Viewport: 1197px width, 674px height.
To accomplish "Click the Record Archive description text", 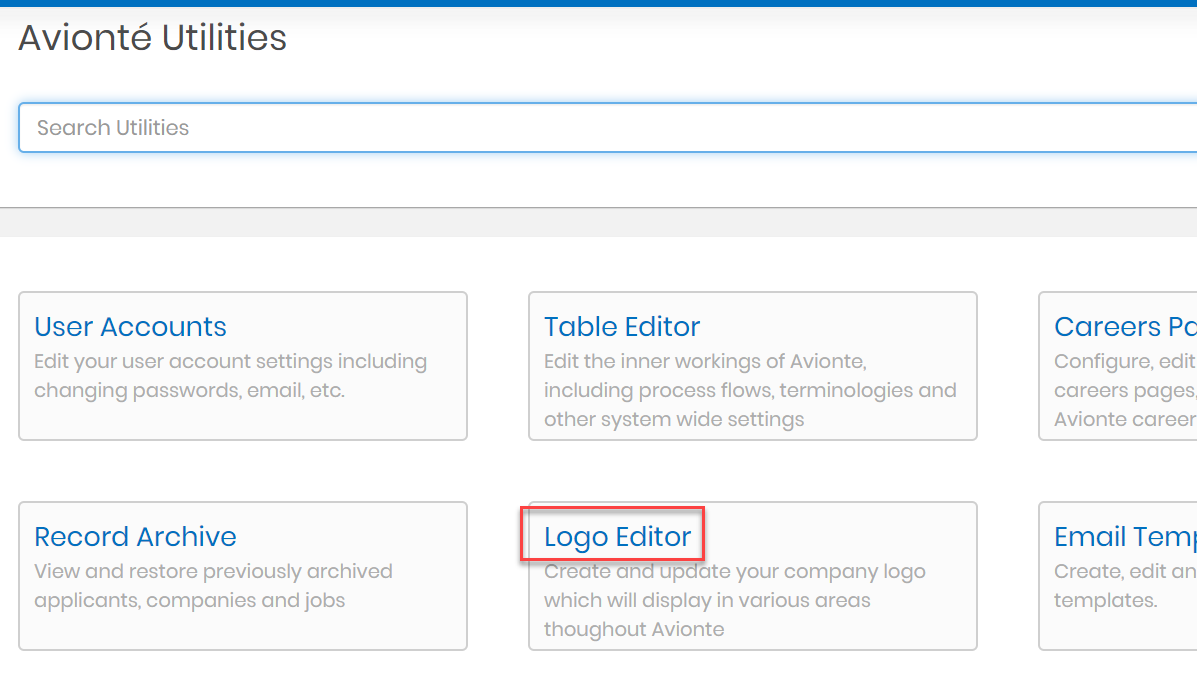I will (x=212, y=586).
